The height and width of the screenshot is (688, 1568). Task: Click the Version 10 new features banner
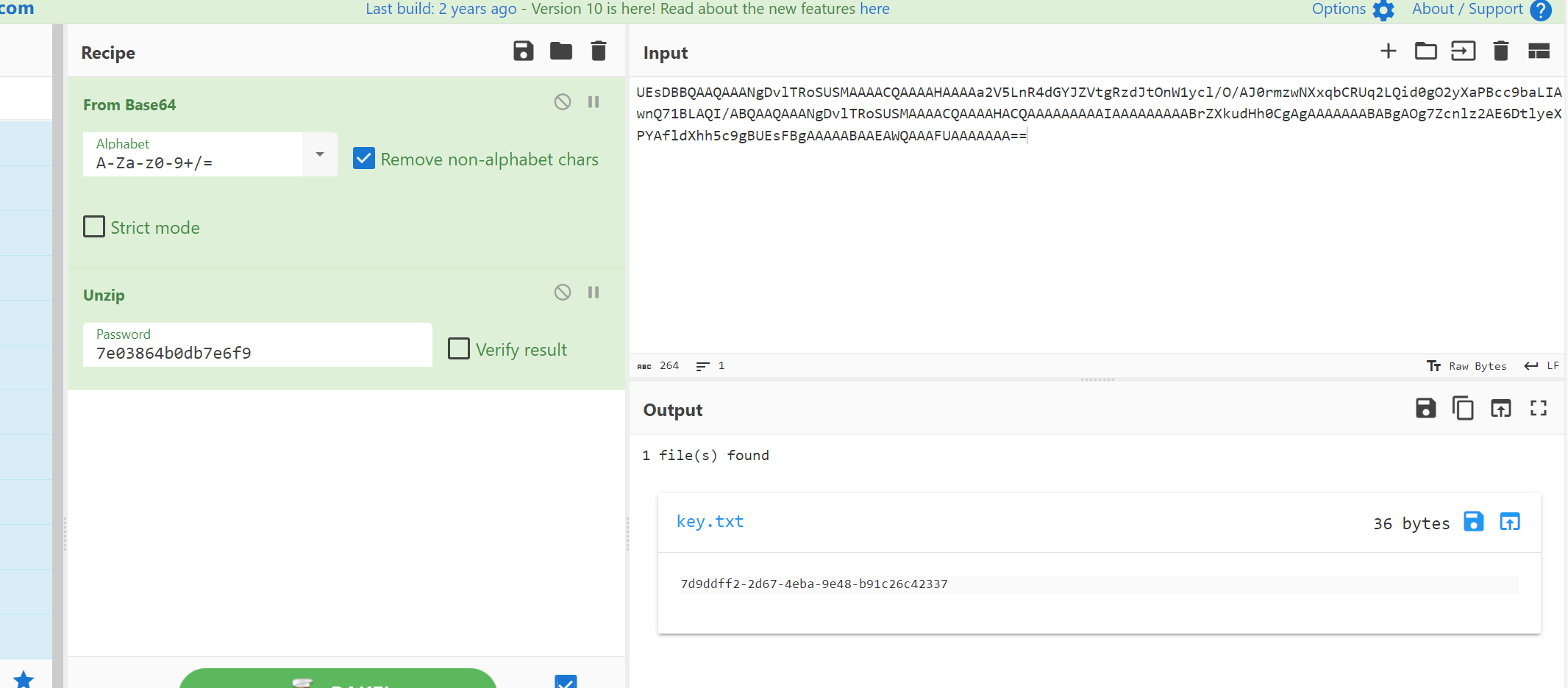point(627,10)
